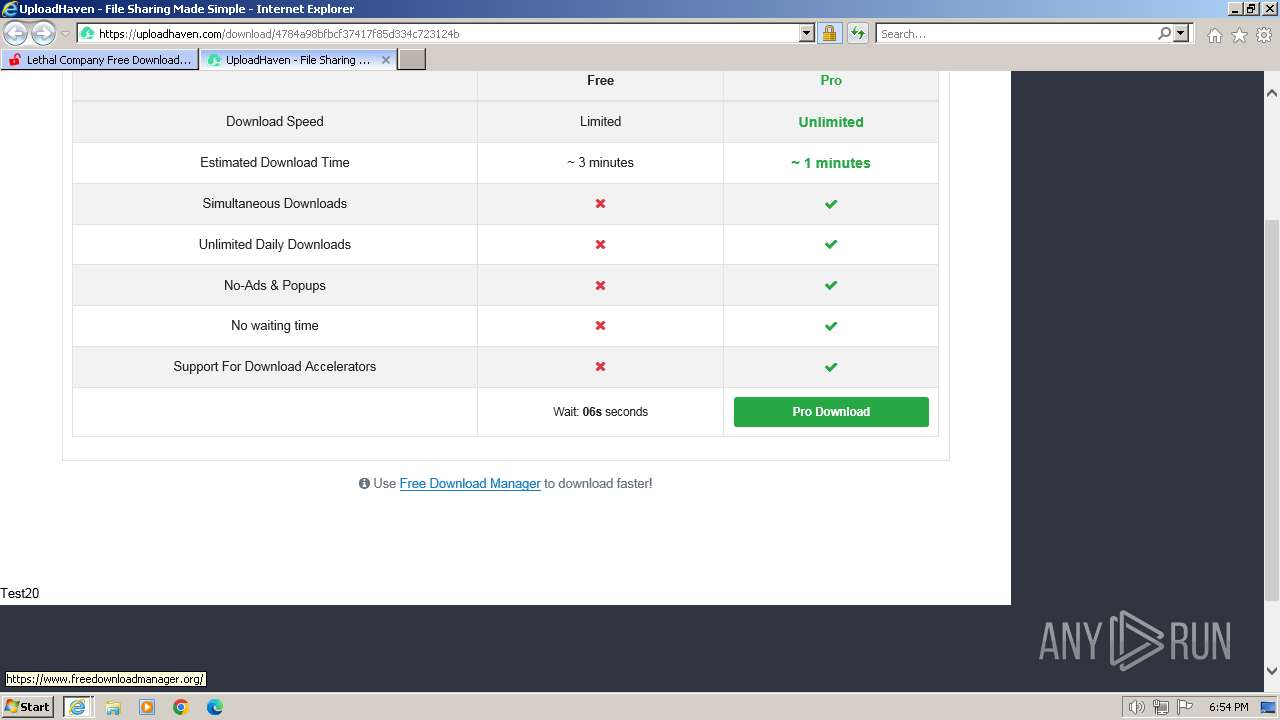Click green check for Unlimited Daily Downloads
This screenshot has height=720, width=1280.
tap(831, 245)
